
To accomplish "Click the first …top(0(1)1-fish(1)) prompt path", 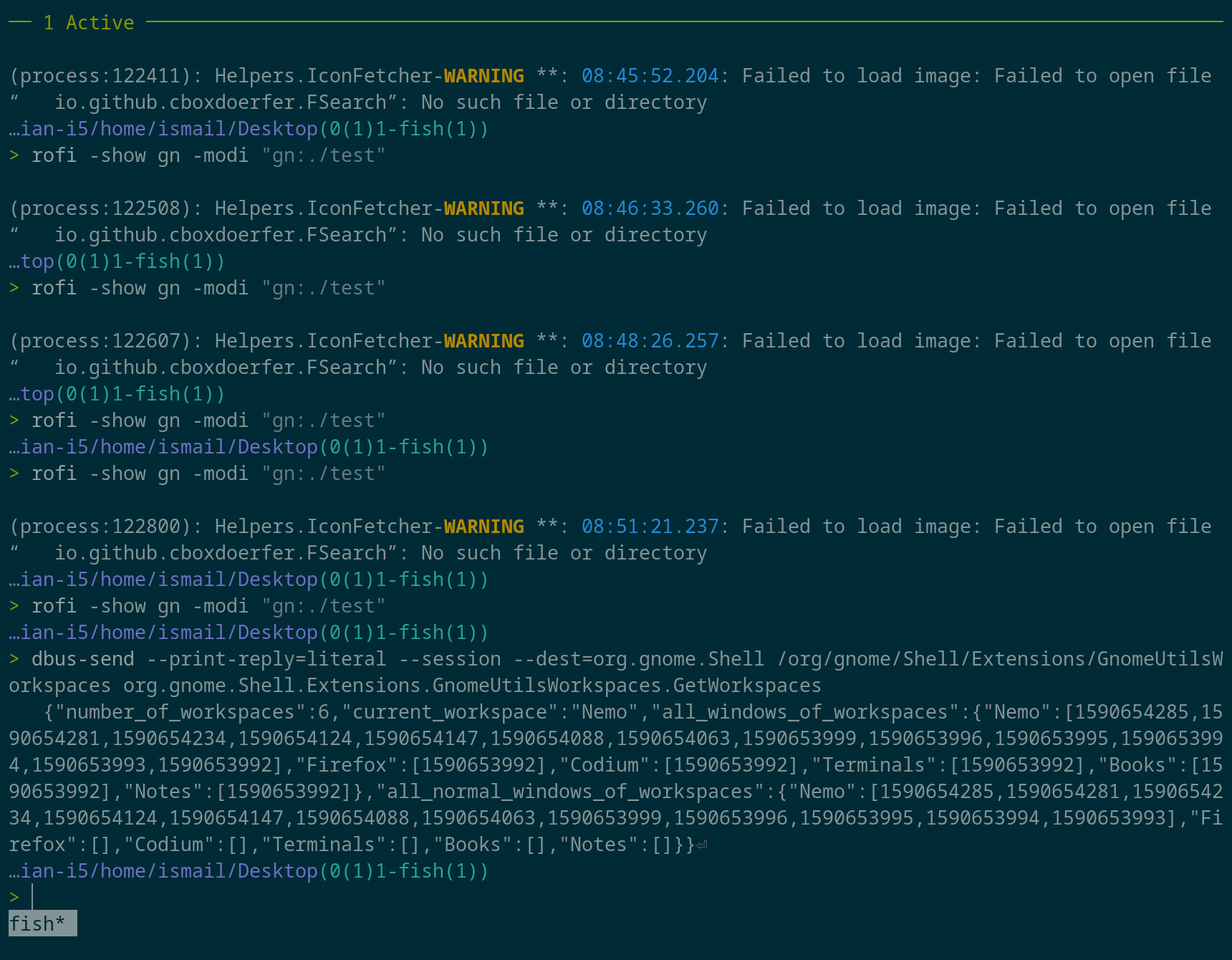I will [117, 261].
